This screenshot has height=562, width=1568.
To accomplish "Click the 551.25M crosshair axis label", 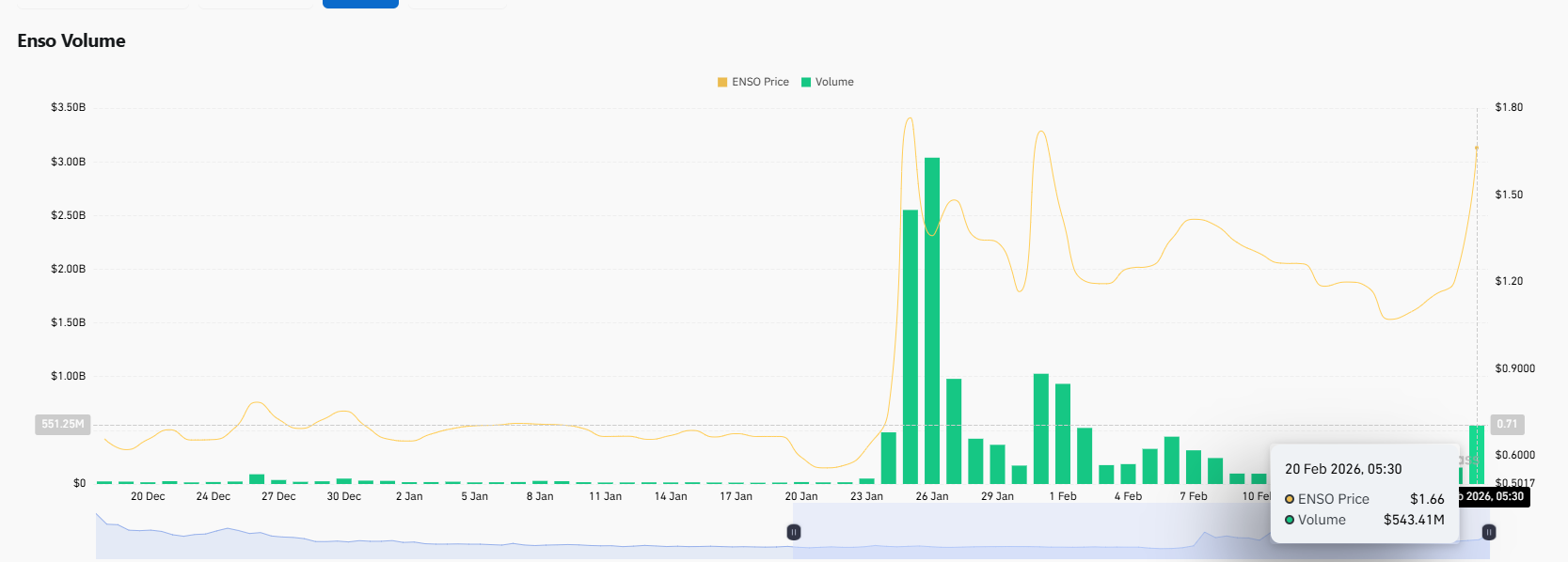I will click(x=62, y=424).
